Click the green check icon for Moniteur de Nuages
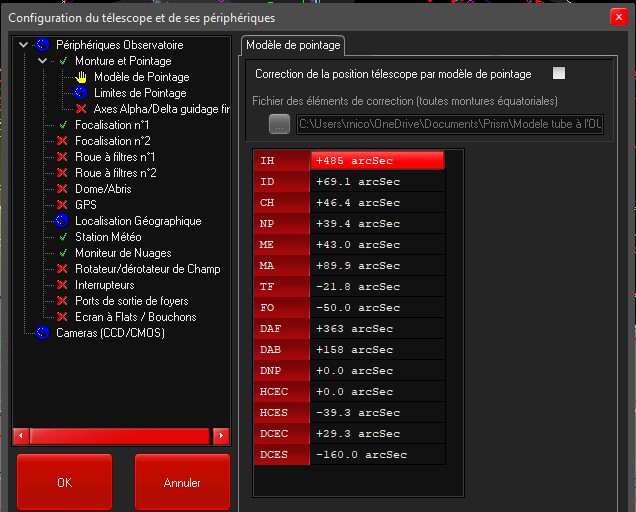636x512 pixels. click(x=62, y=253)
